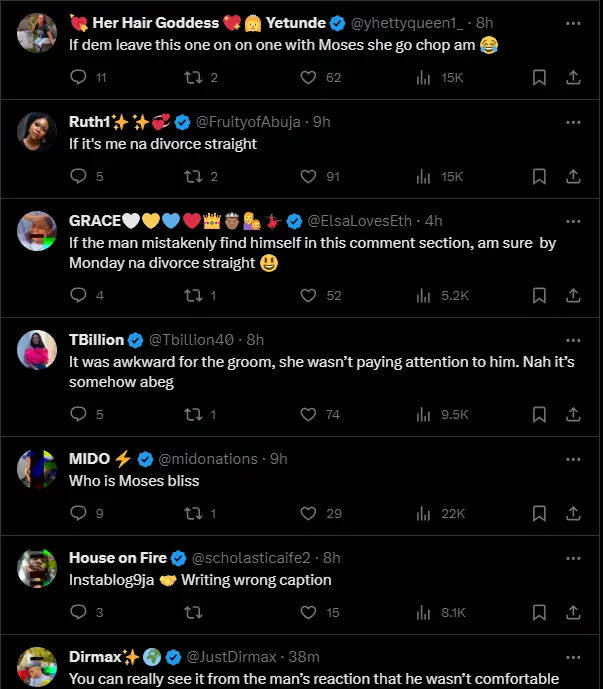Bookmark Ruth1's tweet
This screenshot has width=603, height=689.
pos(539,176)
